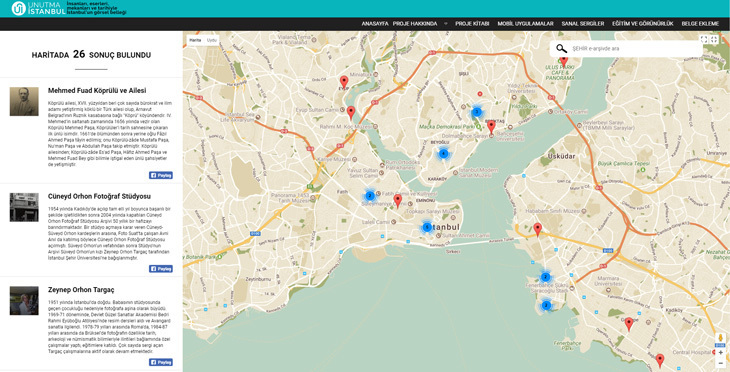Viewport: 730px width, 372px height.
Task: Click the ŞEHİR e-arşivde ara search field
Action: [x=626, y=48]
